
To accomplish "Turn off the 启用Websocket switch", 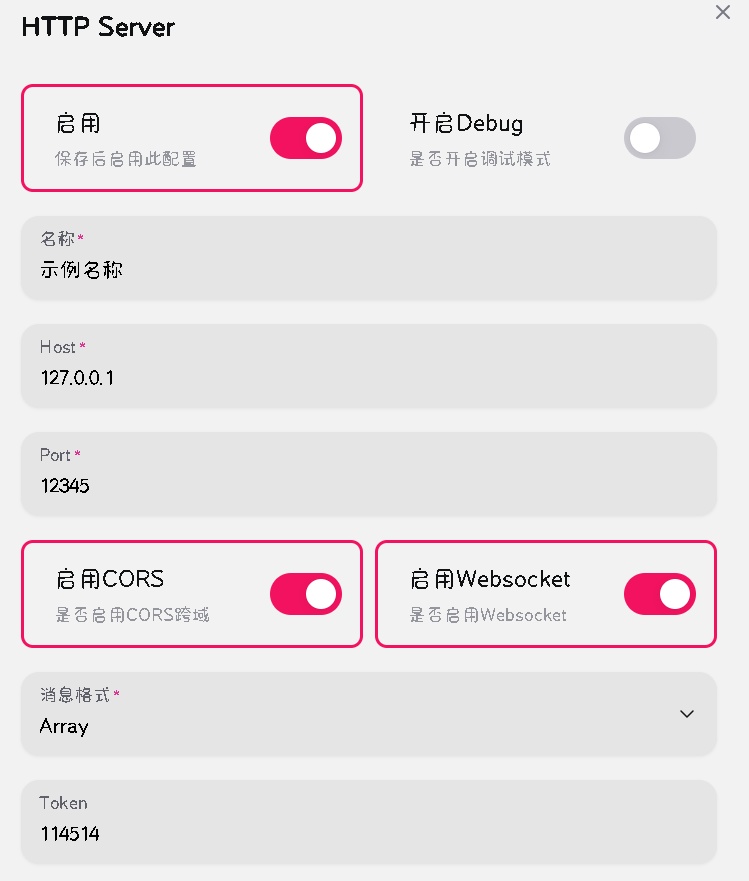I will [x=659, y=594].
